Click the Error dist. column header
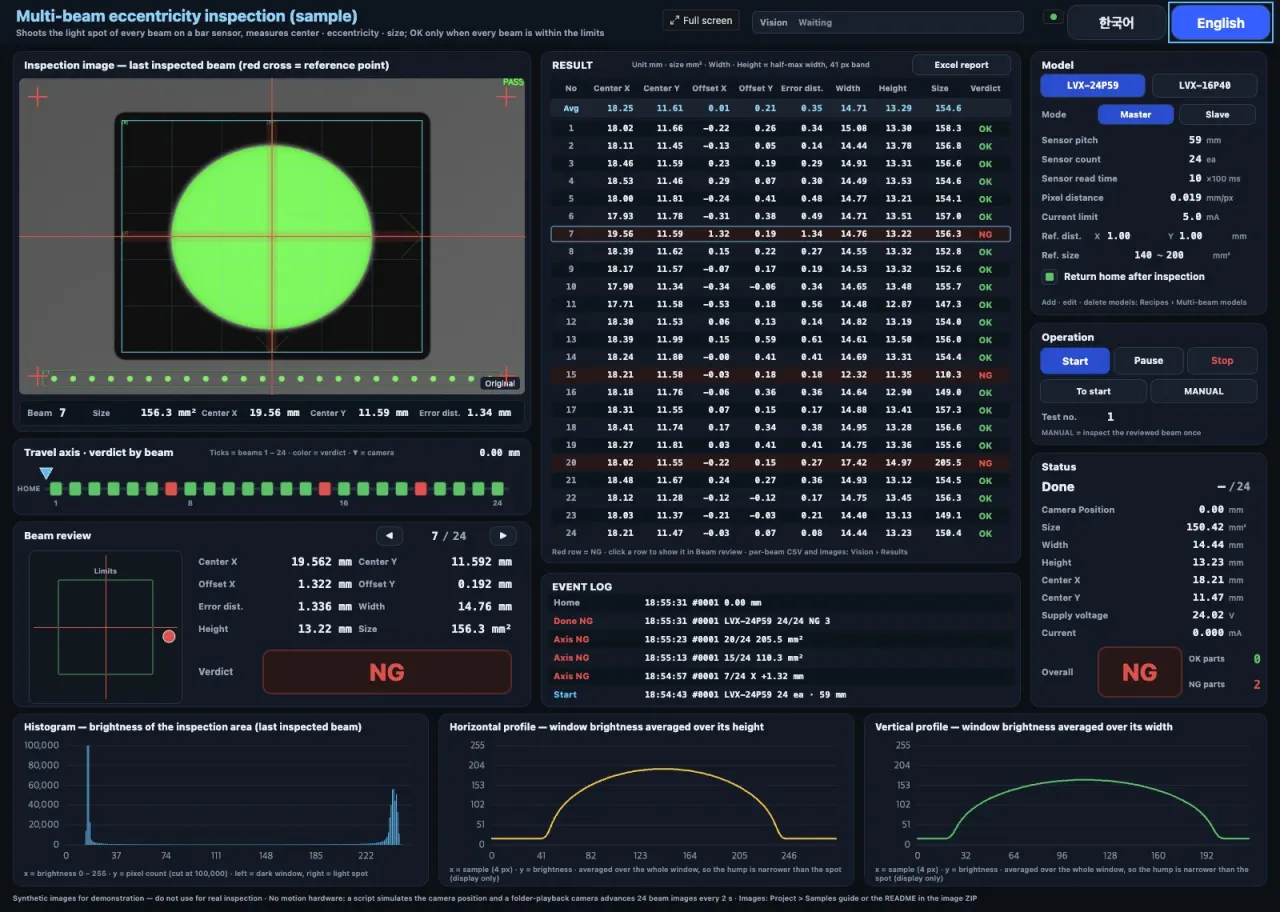The width and height of the screenshot is (1280, 912). 802,88
